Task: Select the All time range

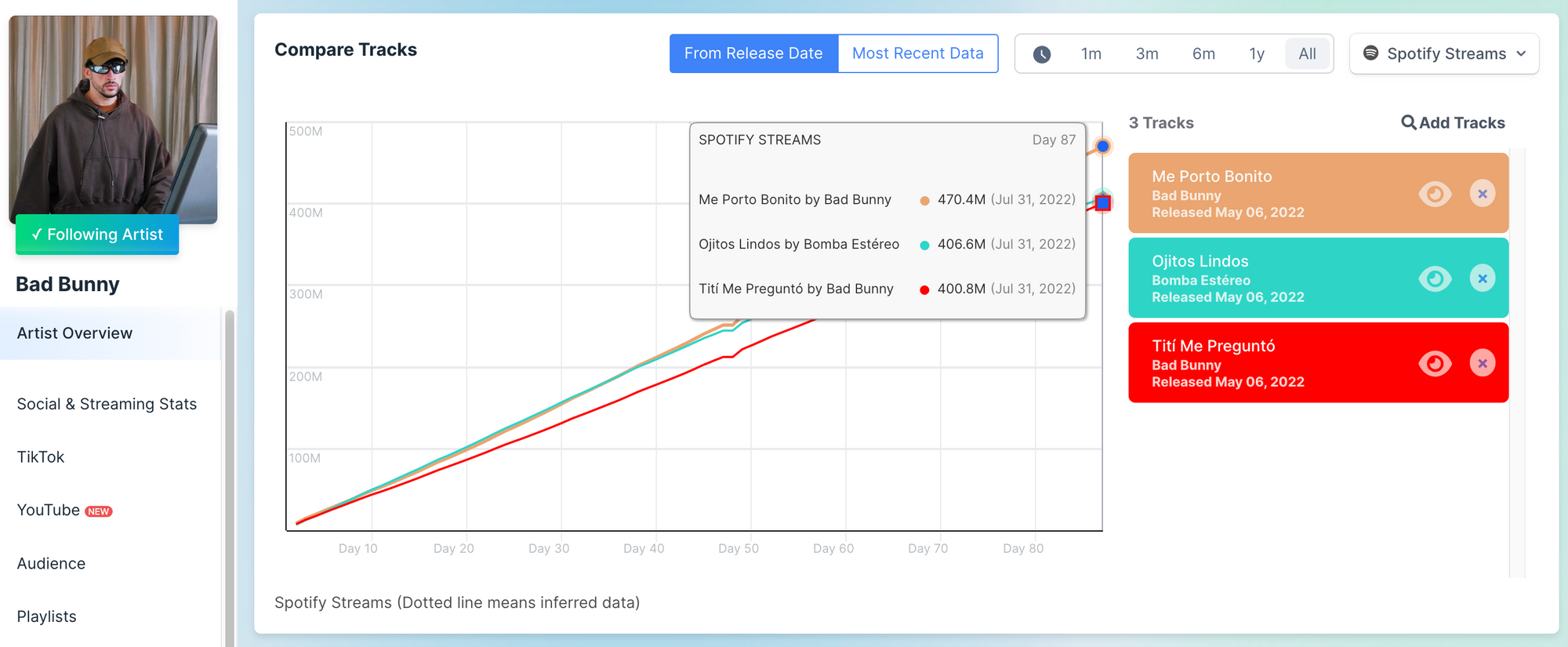Action: 1307,54
